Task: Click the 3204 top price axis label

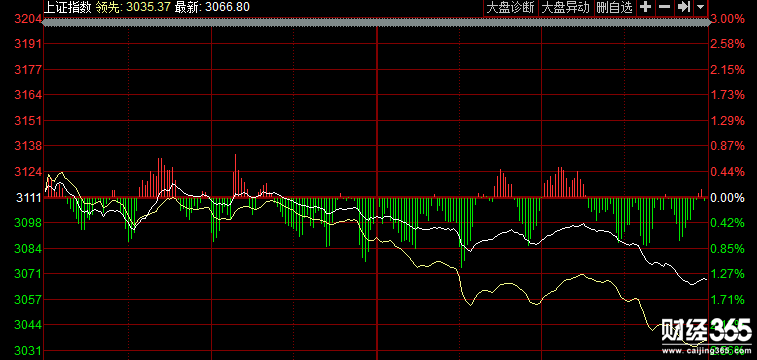Action: [x=28, y=18]
